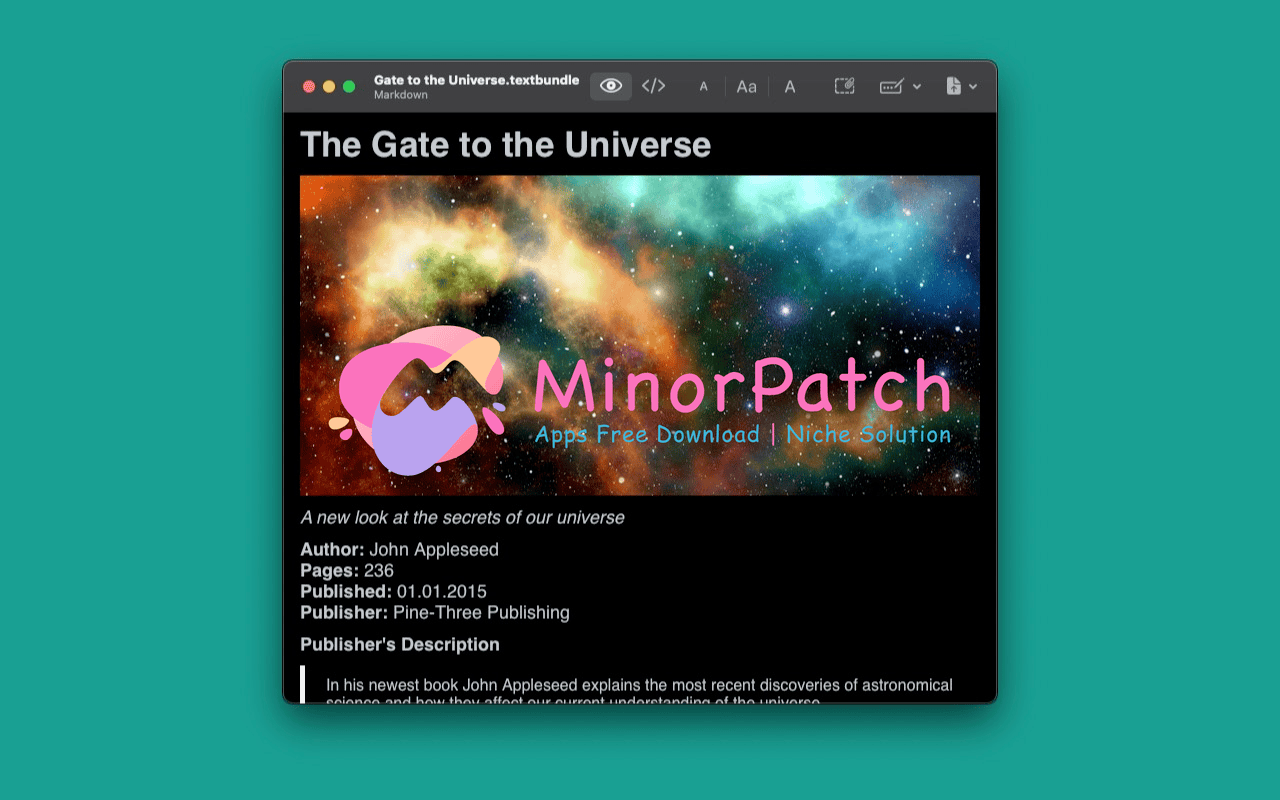Click the blockquote paragraph about newest book
Image resolution: width=1280 pixels, height=800 pixels.
pos(639,690)
